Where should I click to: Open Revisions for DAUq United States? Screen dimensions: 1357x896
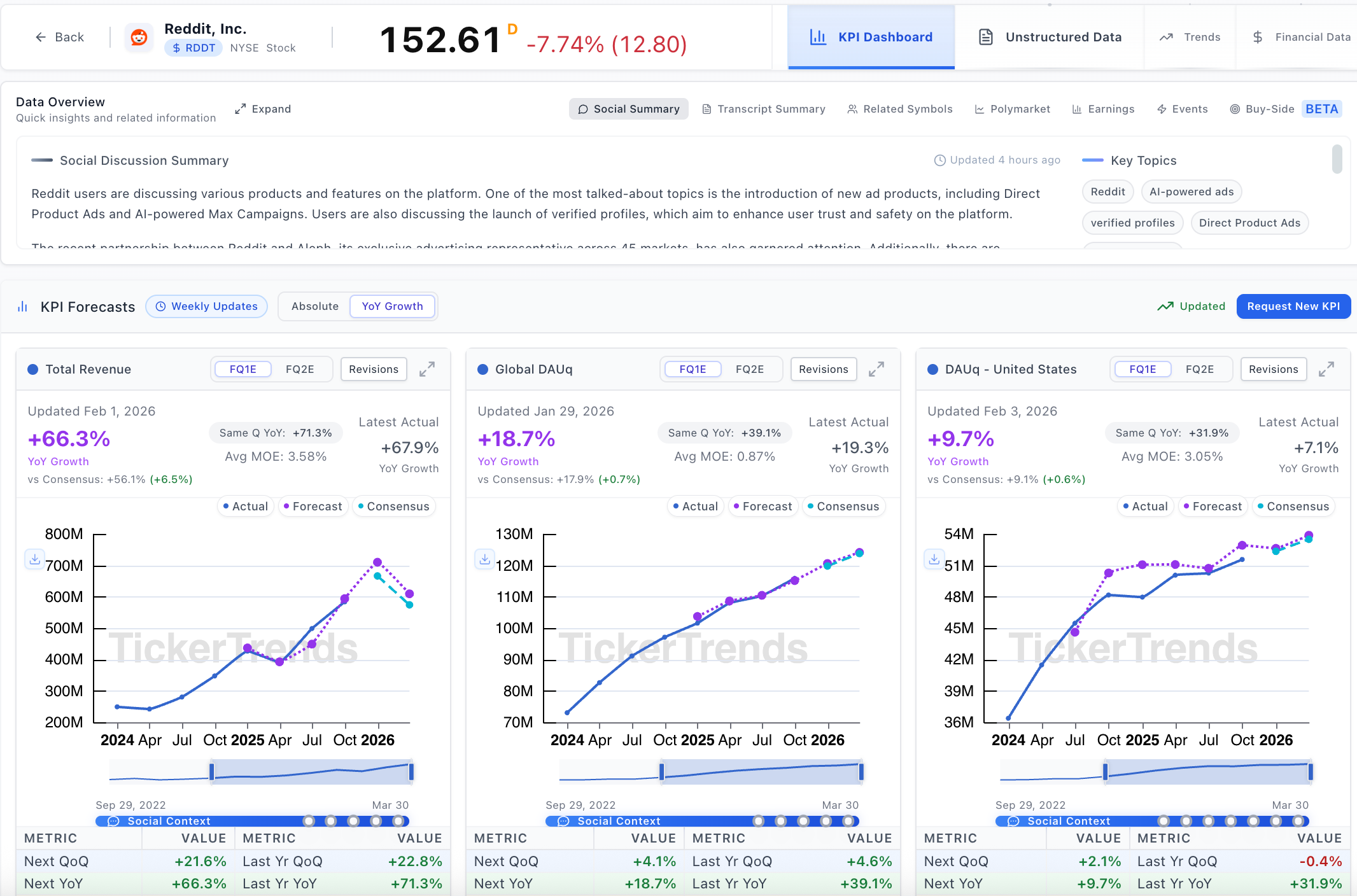click(x=1273, y=369)
